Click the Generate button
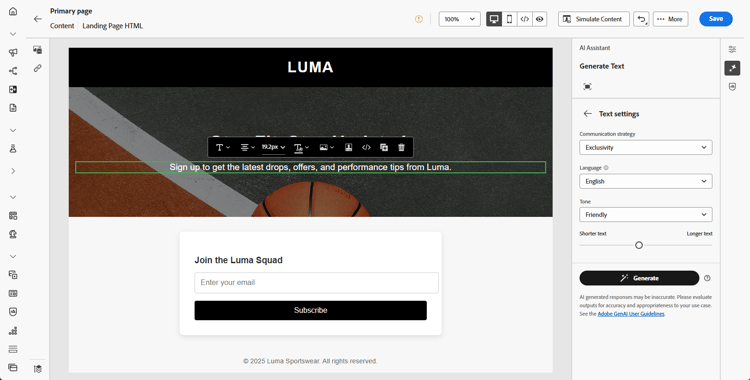This screenshot has width=750, height=380. 639,278
